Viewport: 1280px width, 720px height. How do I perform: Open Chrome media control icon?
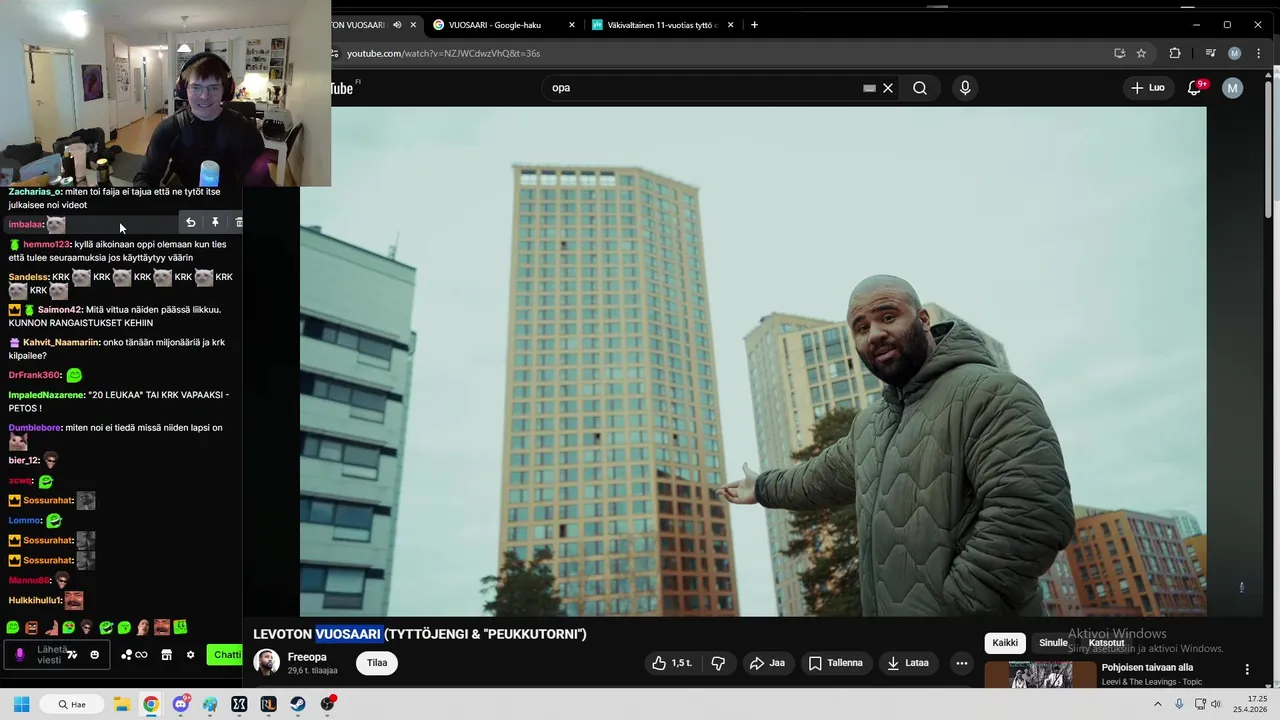[x=1210, y=53]
